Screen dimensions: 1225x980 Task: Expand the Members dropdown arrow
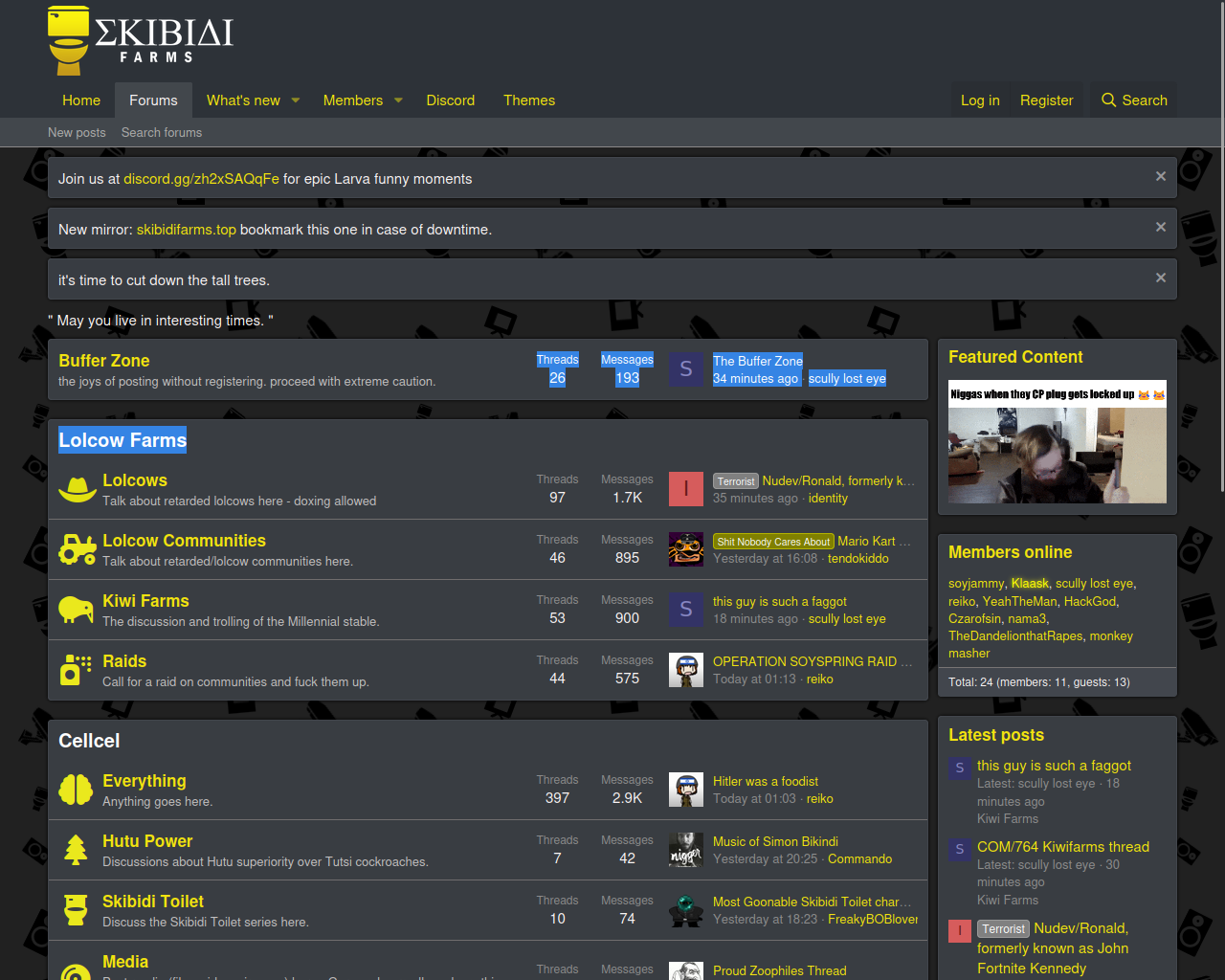pyautogui.click(x=398, y=100)
